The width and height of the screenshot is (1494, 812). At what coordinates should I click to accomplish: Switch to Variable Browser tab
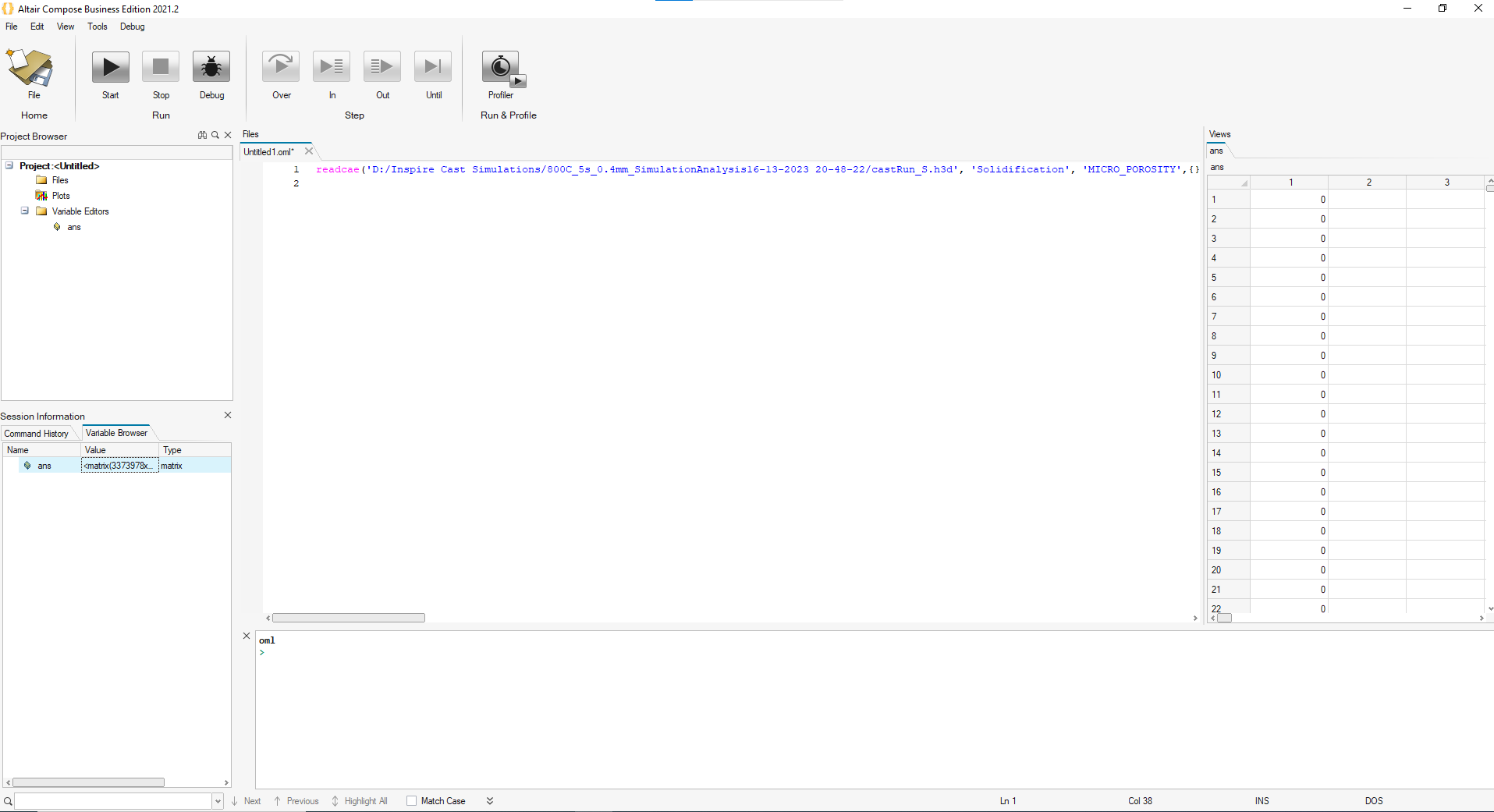click(116, 433)
